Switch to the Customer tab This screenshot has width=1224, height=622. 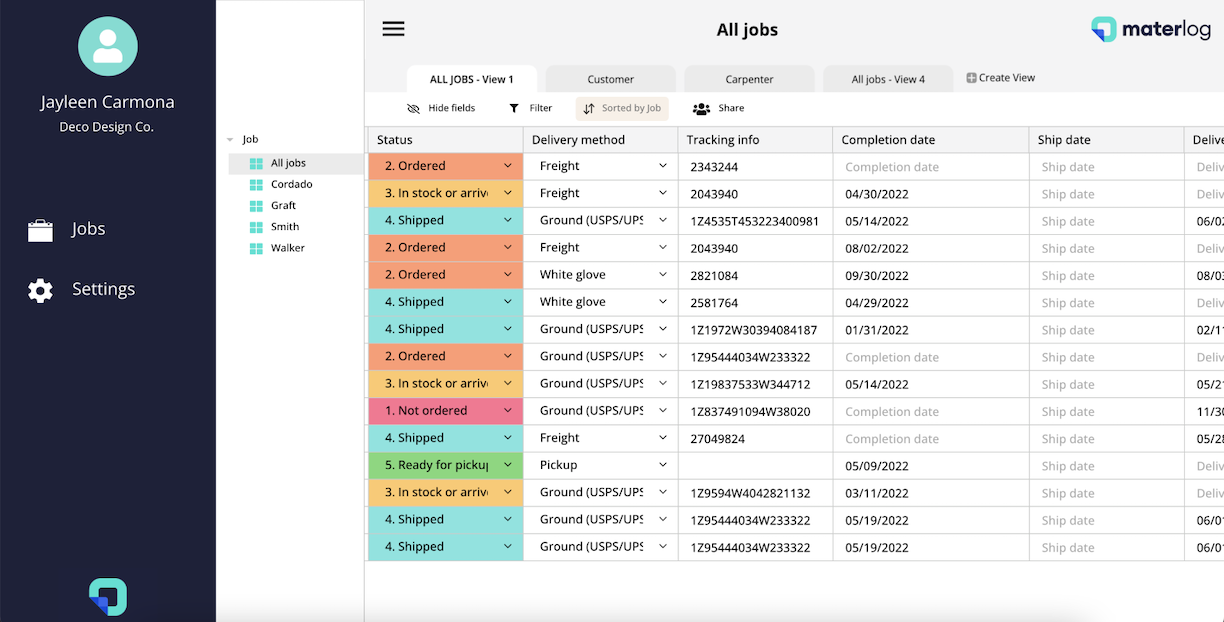click(x=610, y=77)
